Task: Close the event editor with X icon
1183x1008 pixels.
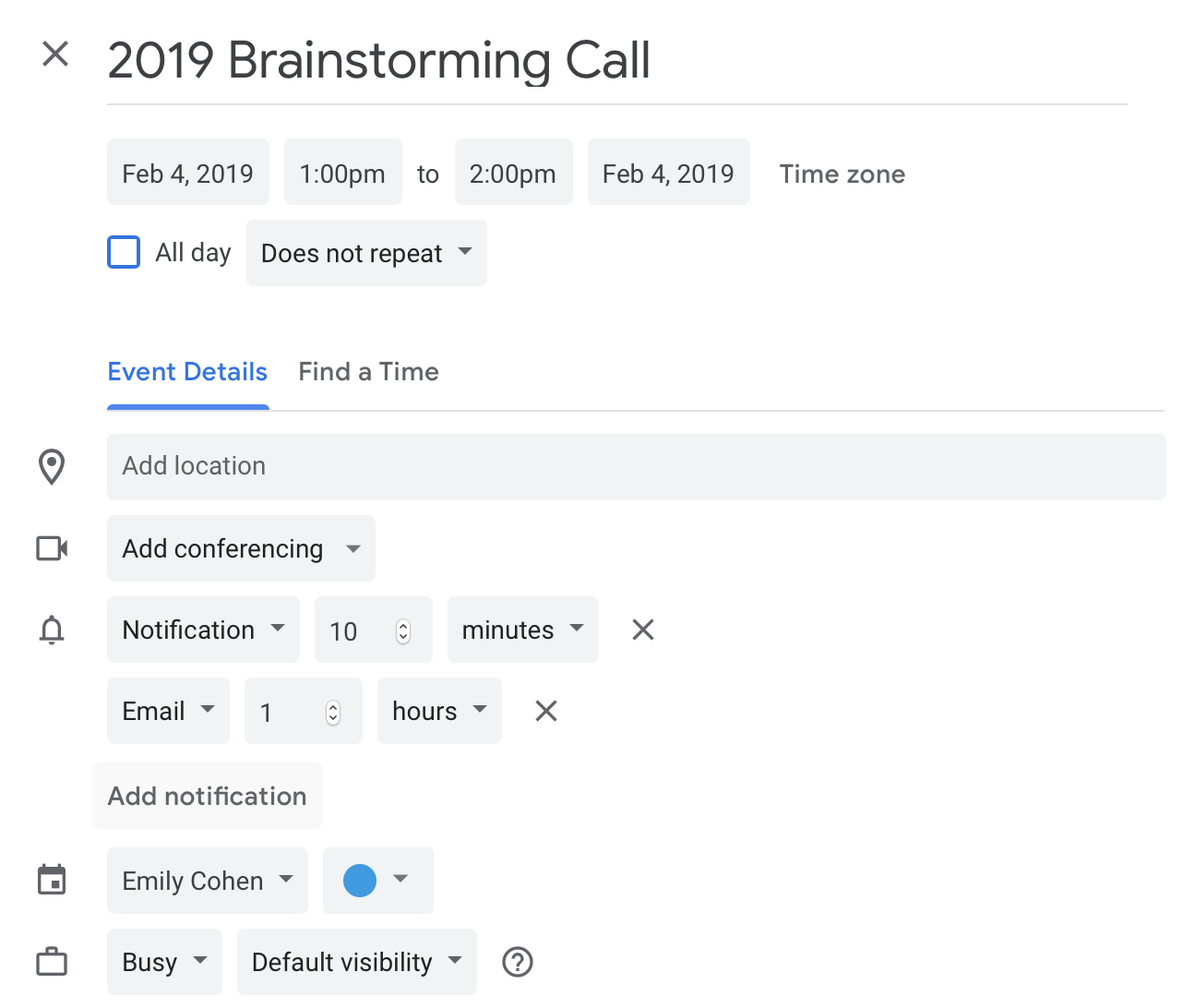Action: tap(55, 54)
